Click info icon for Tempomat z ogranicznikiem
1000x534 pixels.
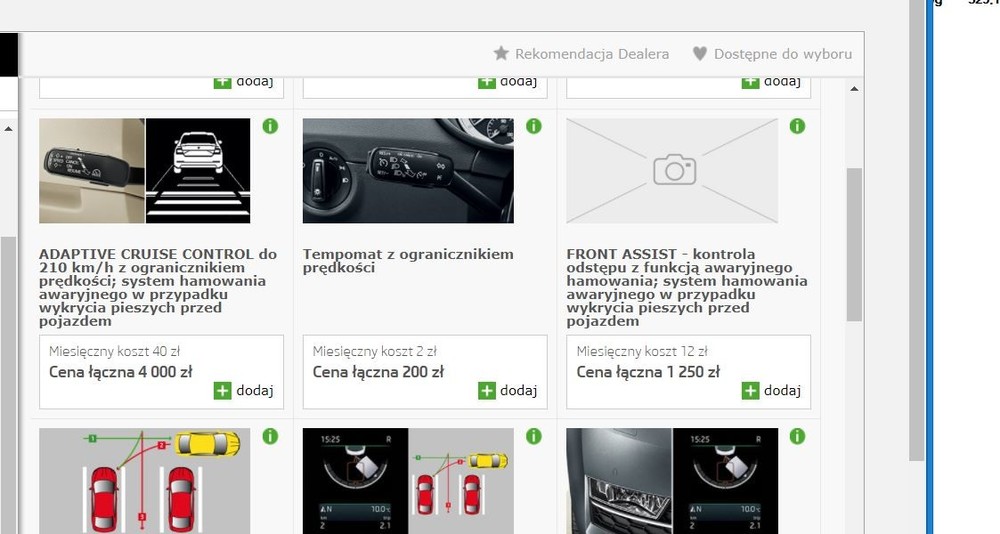click(x=533, y=126)
